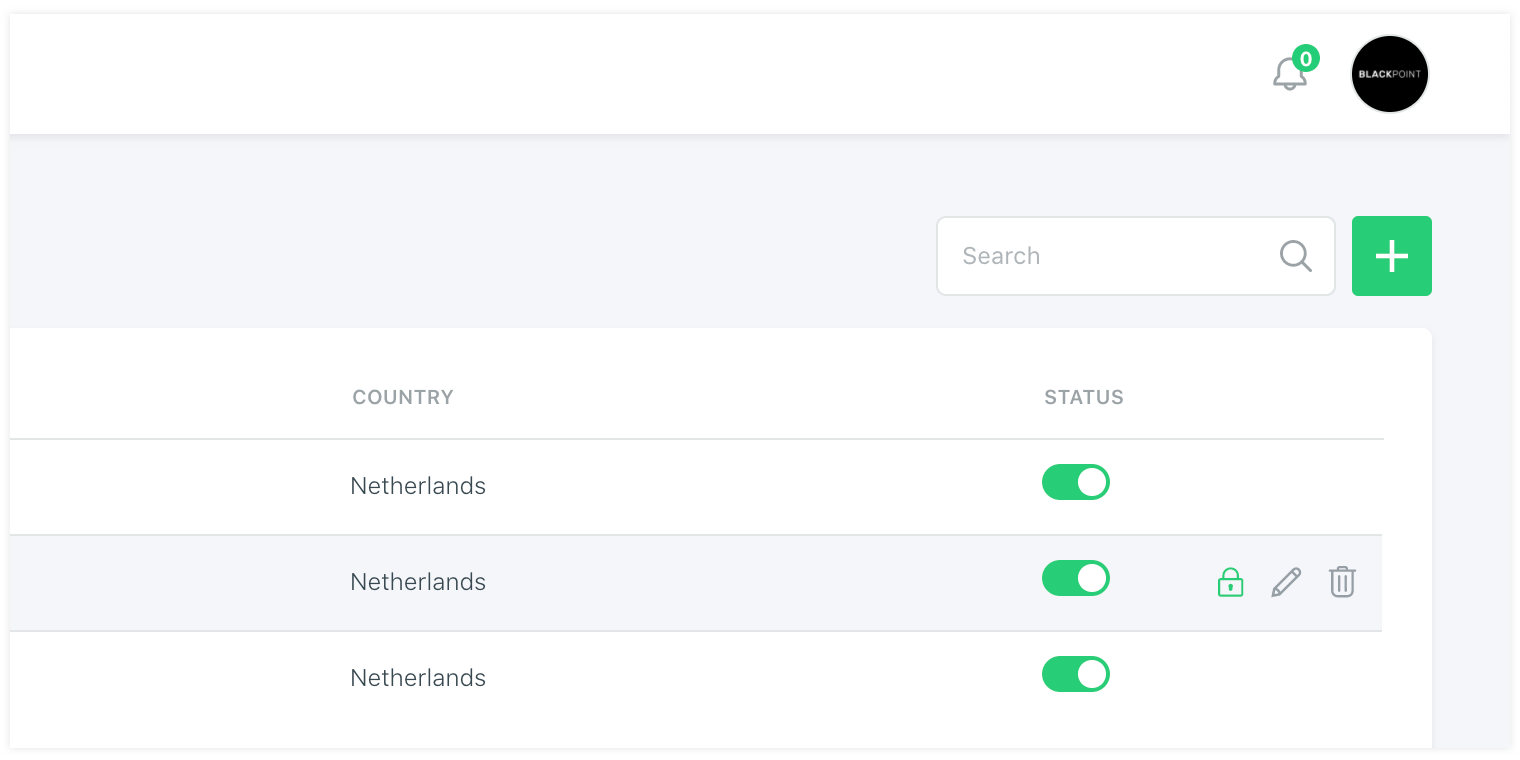Open the notifications bell
Screen dimensions: 1520x760
pyautogui.click(x=1289, y=75)
